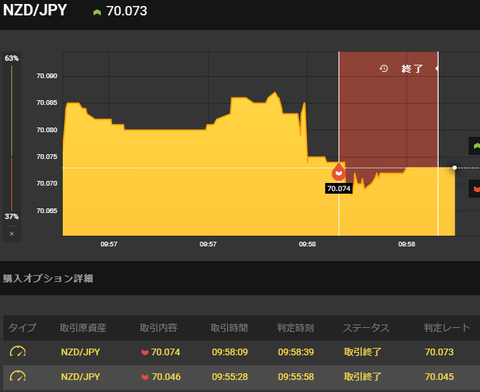Click the 70.074 entry price label
This screenshot has height=392, width=480.
coord(339,189)
